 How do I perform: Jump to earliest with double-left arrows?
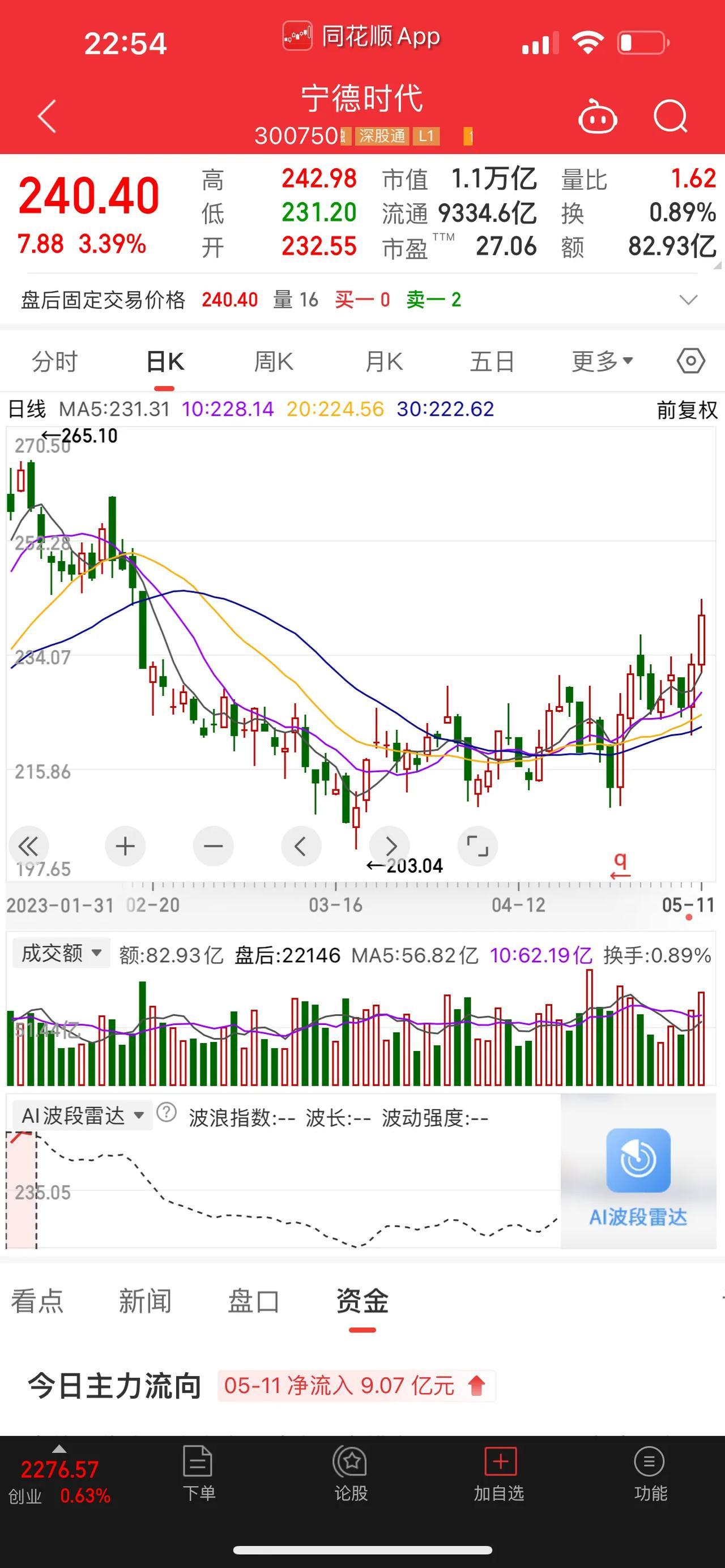pyautogui.click(x=28, y=846)
